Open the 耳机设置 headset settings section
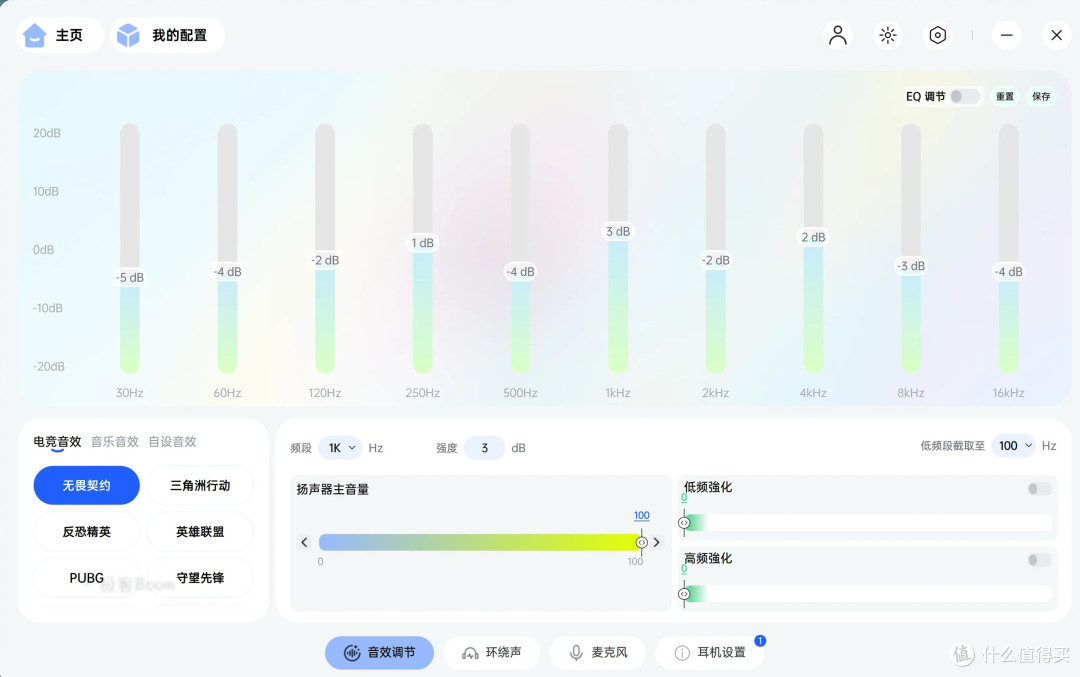This screenshot has width=1080, height=677. [x=709, y=653]
